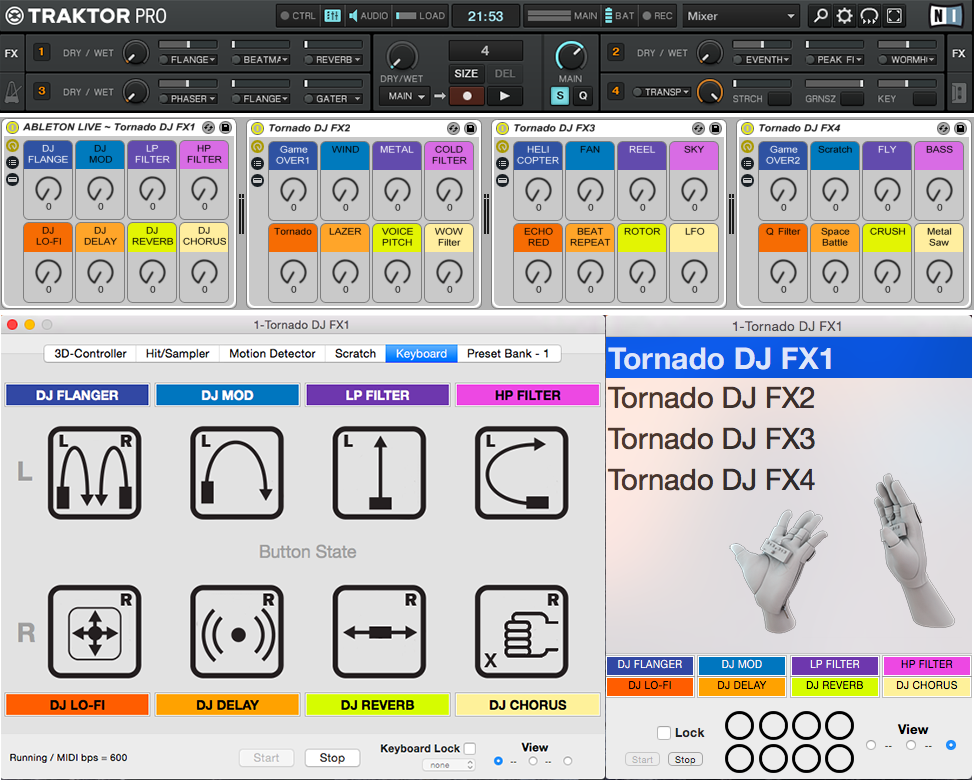
Task: Click the four-way arrows icon above DJ LO-FI
Action: 94,632
